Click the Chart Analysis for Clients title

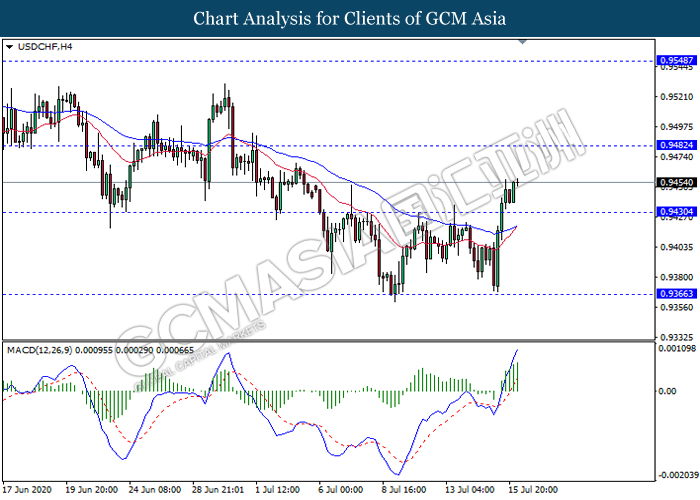point(350,18)
